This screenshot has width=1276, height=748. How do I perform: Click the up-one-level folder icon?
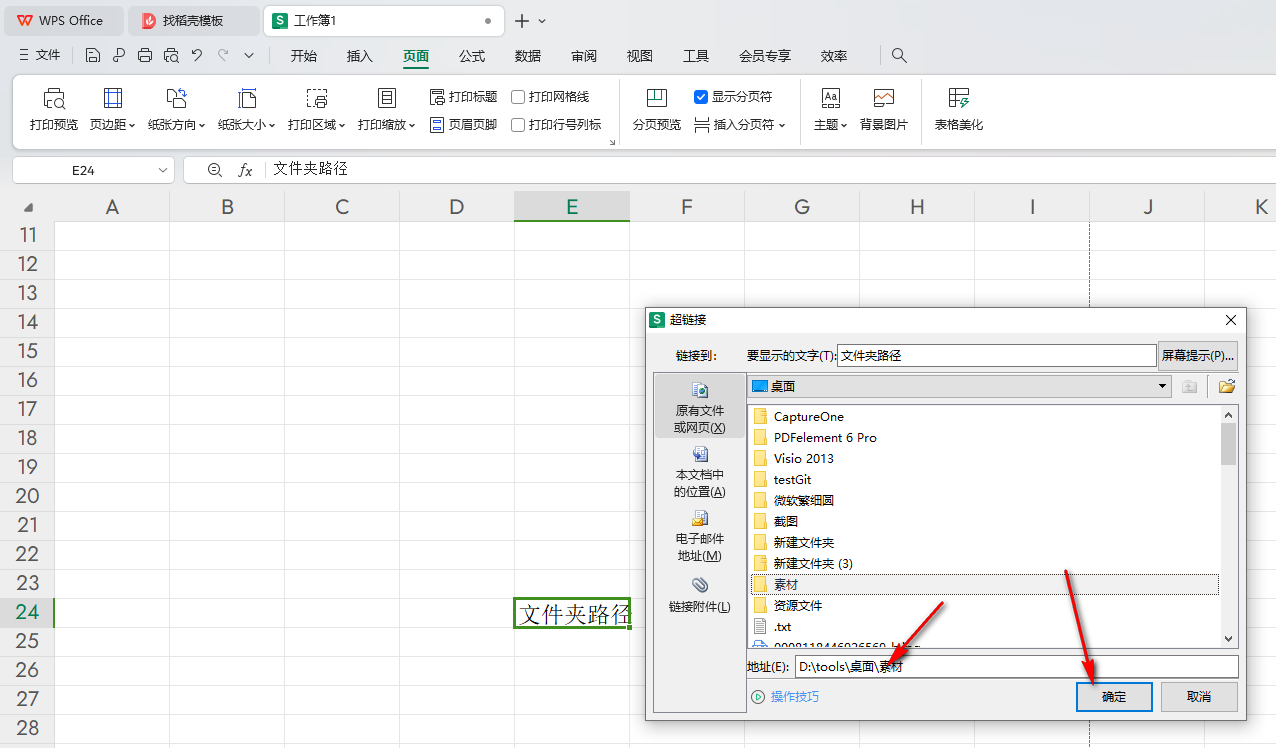point(1189,386)
